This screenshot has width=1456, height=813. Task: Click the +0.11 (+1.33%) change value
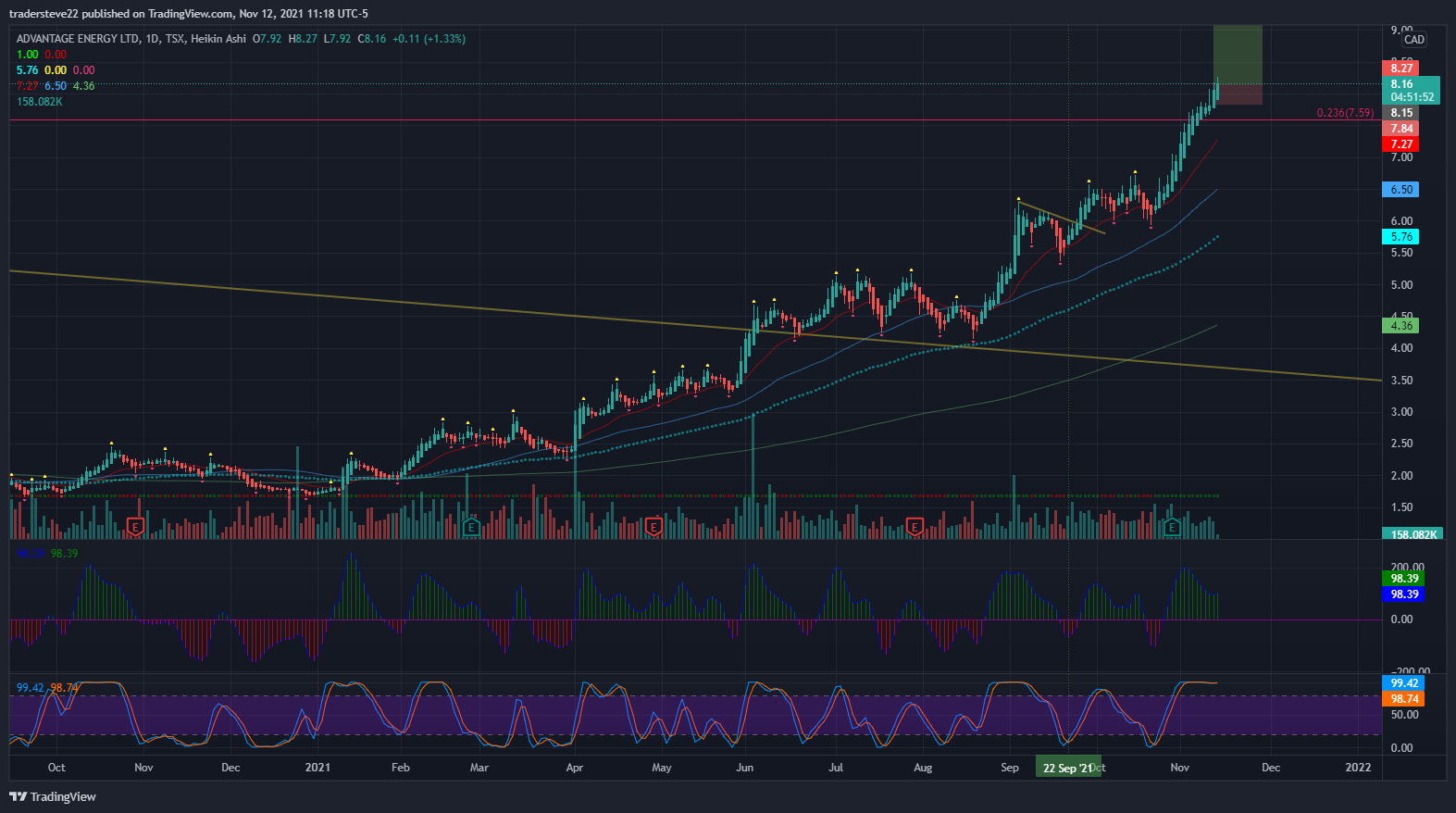[x=429, y=39]
